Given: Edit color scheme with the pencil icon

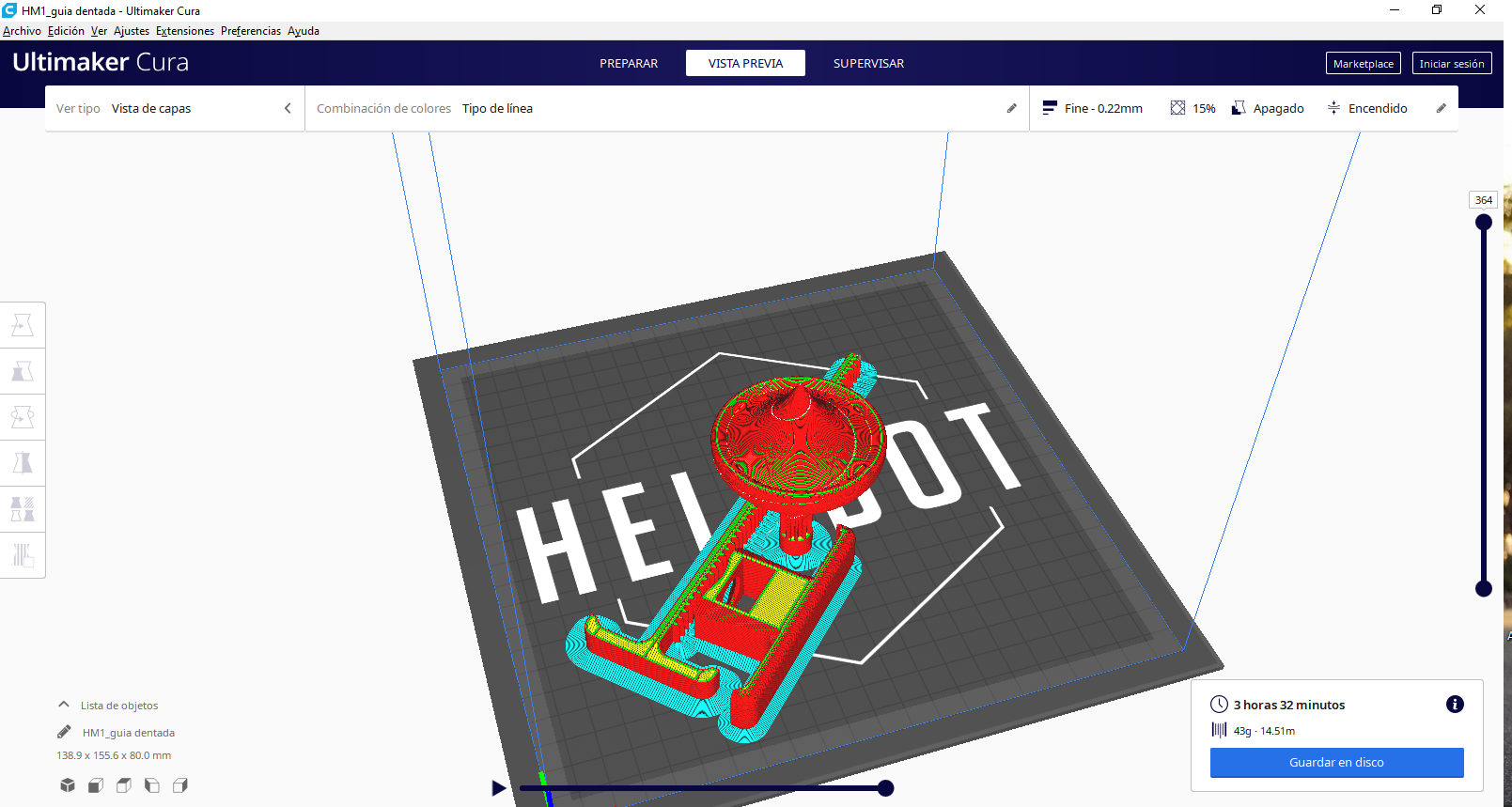Looking at the screenshot, I should point(1012,108).
